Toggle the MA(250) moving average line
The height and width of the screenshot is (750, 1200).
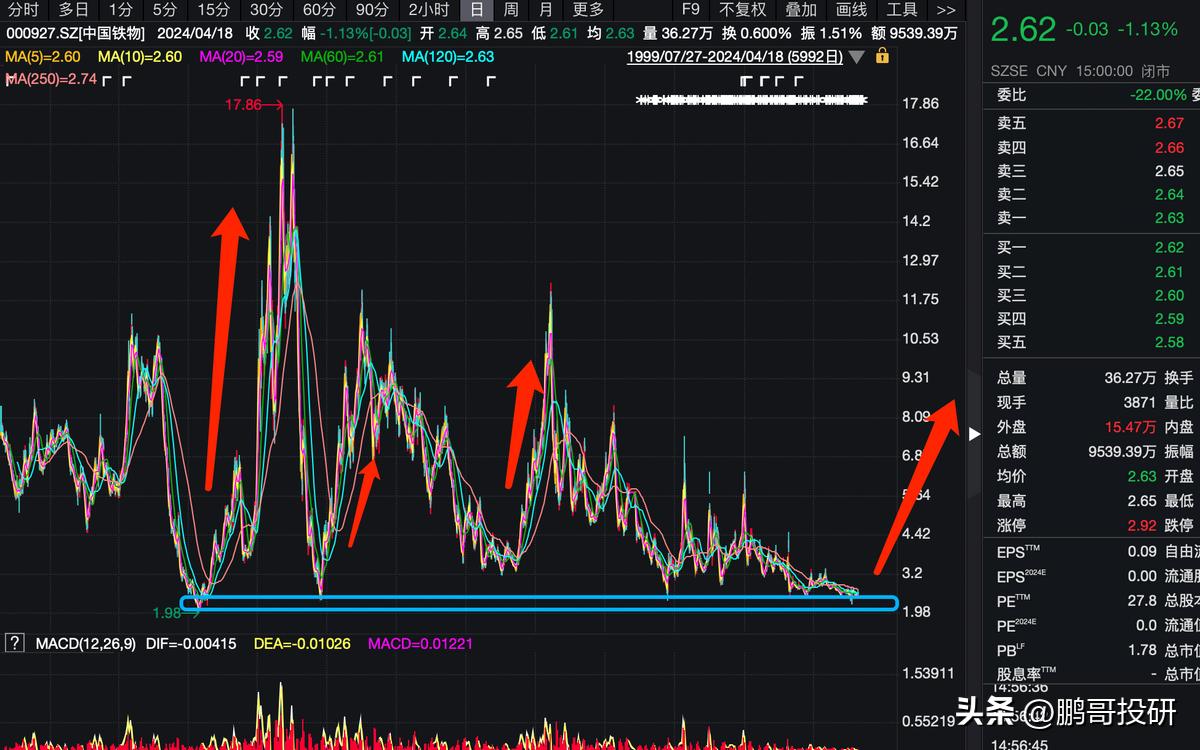click(50, 79)
